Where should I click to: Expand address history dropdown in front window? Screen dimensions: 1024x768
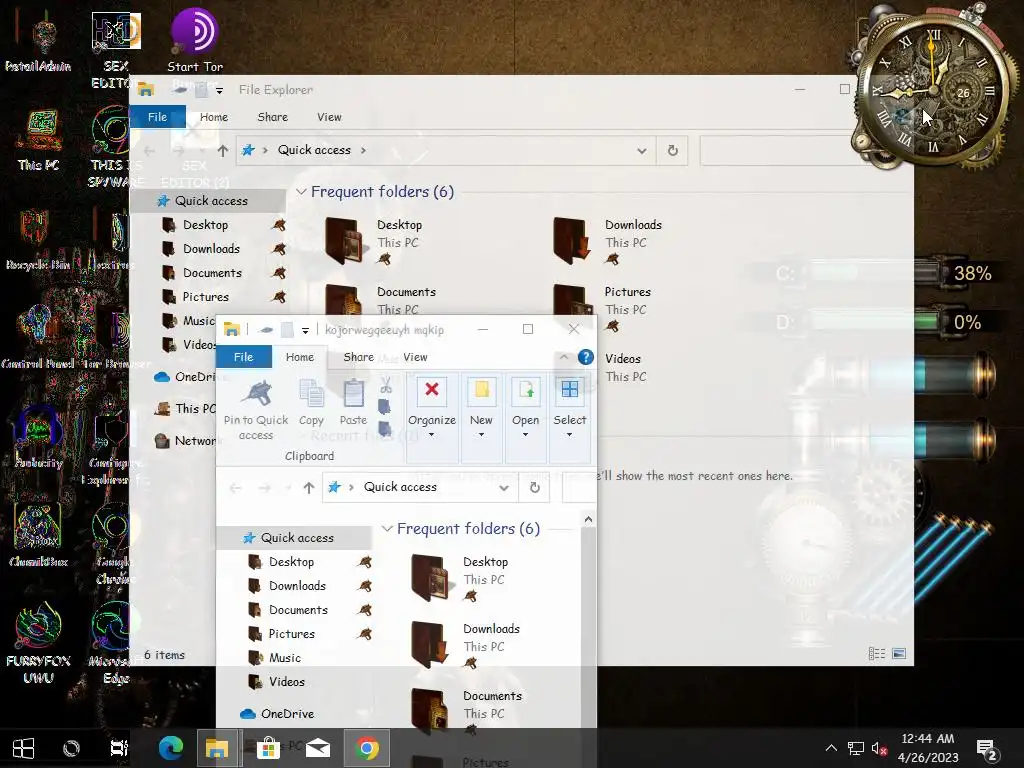click(x=504, y=488)
